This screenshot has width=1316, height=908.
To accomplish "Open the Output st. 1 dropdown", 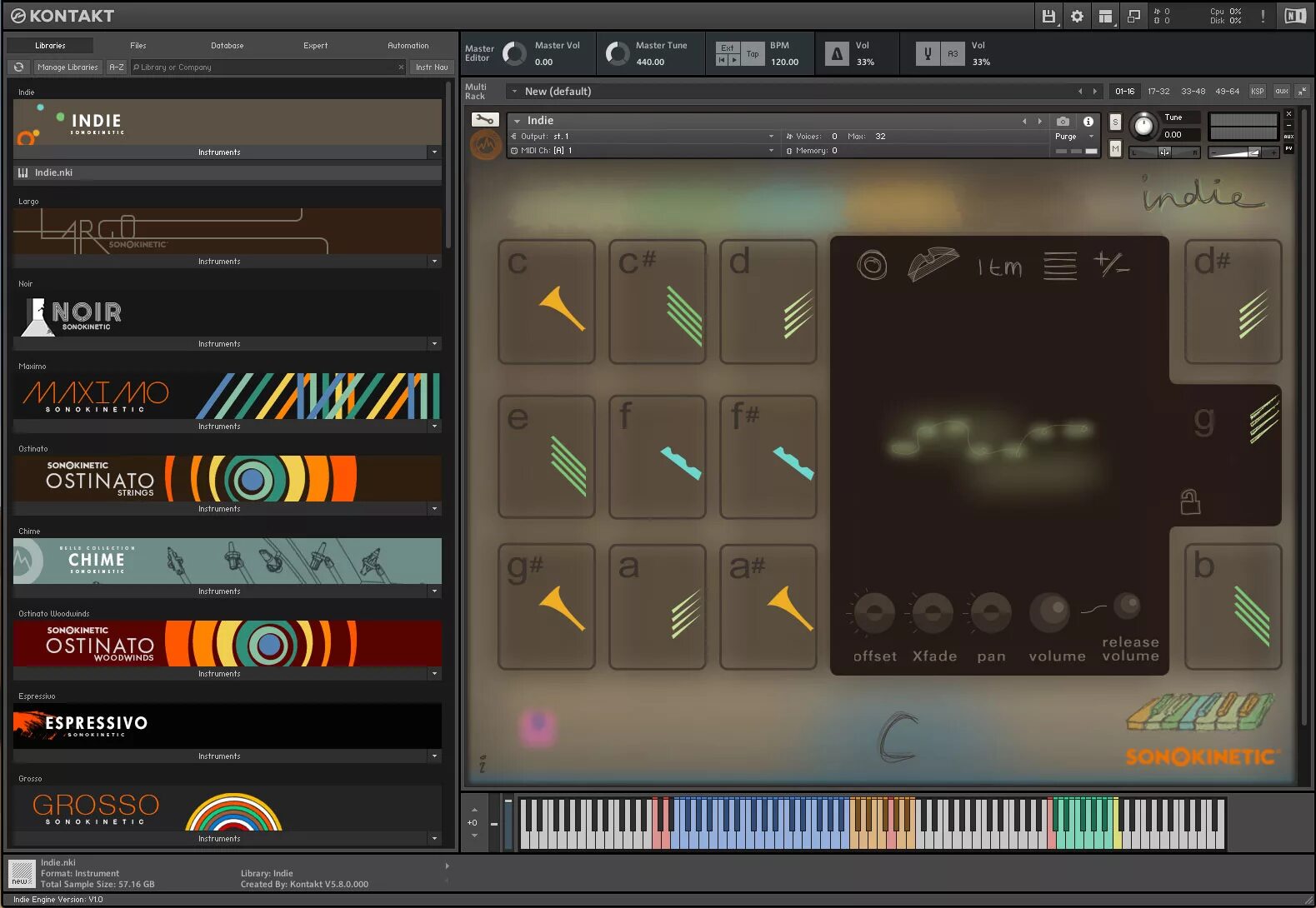I will coord(643,136).
